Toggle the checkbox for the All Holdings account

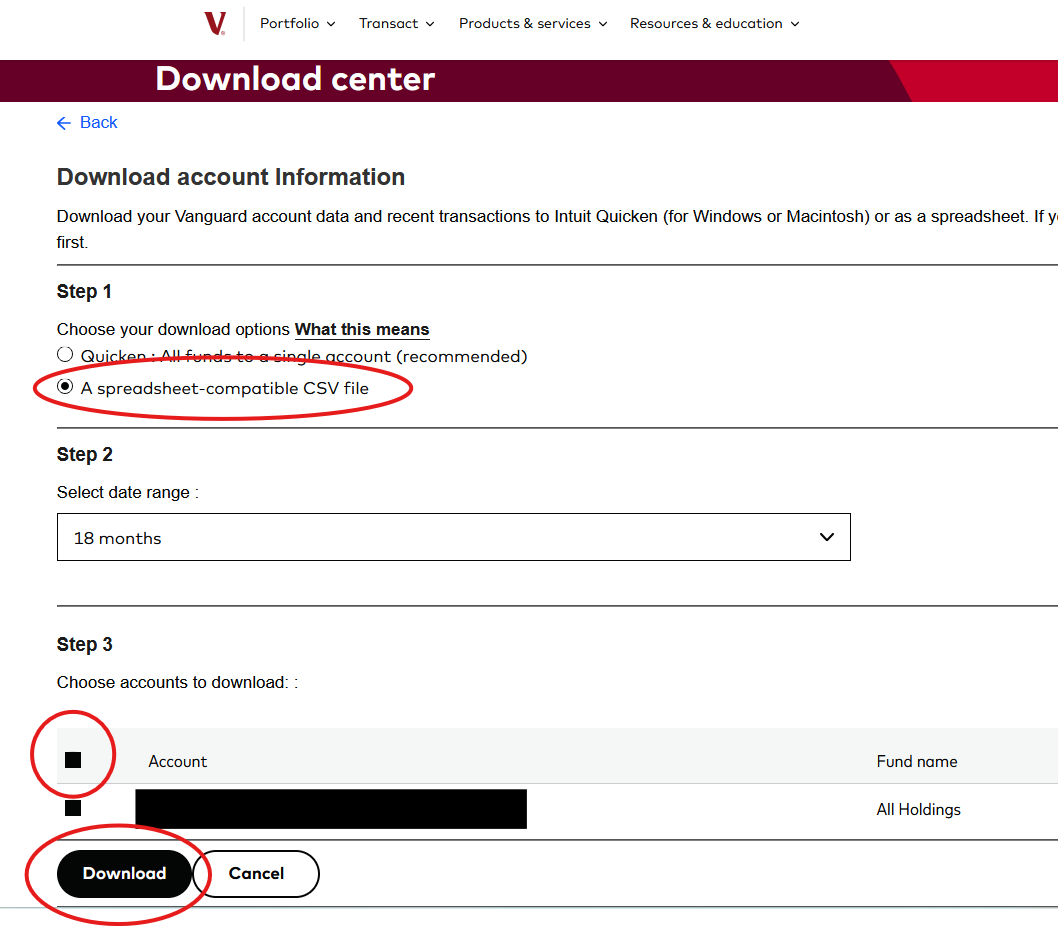pos(73,808)
